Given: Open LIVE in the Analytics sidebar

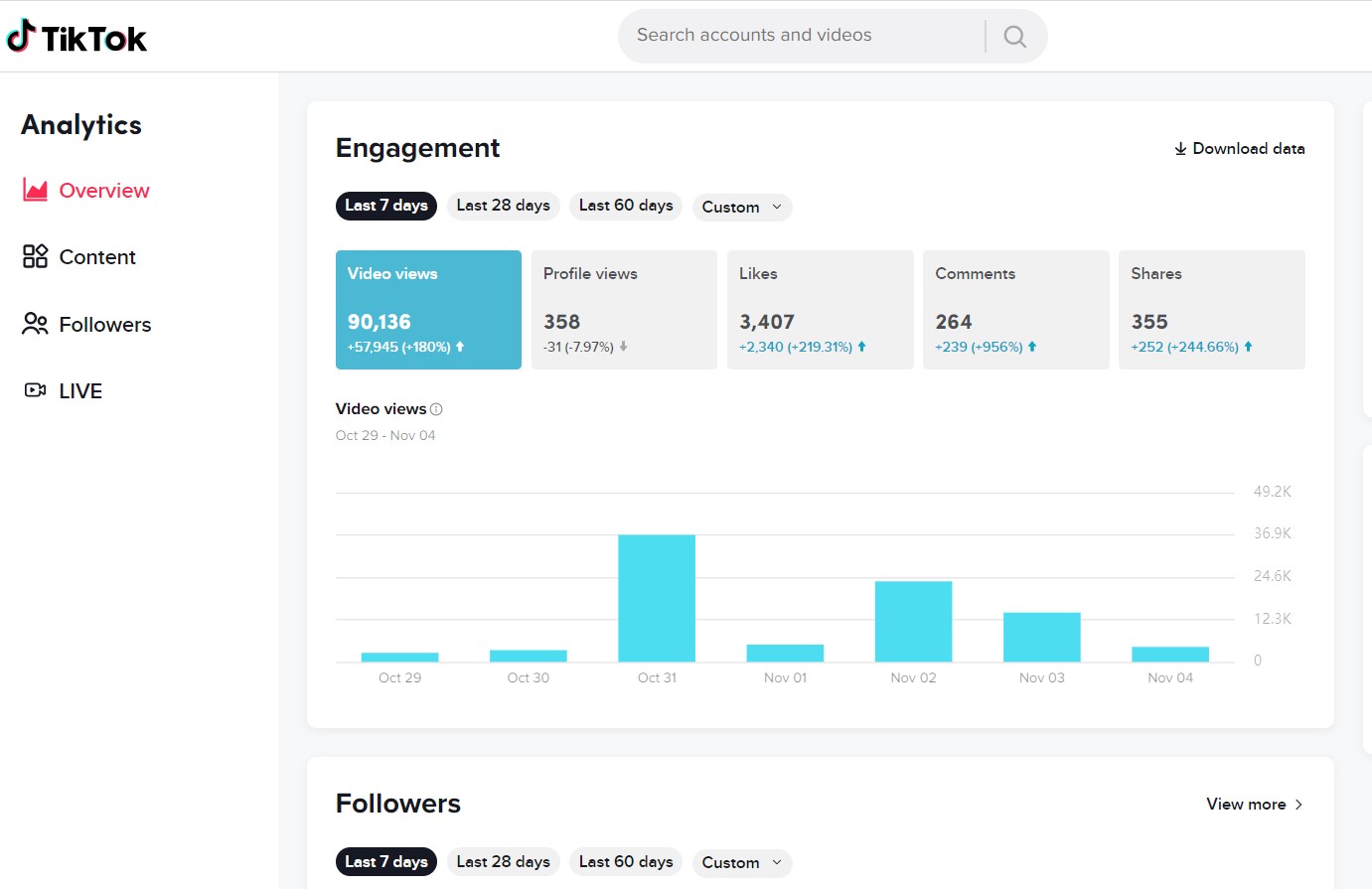Looking at the screenshot, I should click(x=64, y=390).
